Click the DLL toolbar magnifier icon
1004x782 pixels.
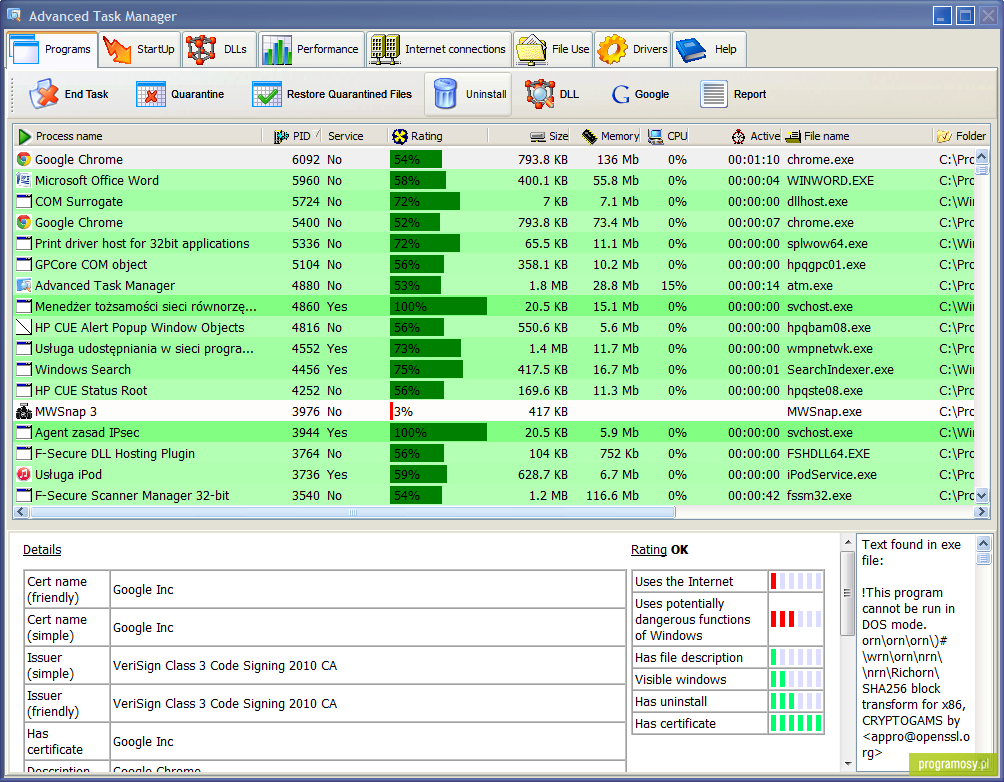pos(540,94)
